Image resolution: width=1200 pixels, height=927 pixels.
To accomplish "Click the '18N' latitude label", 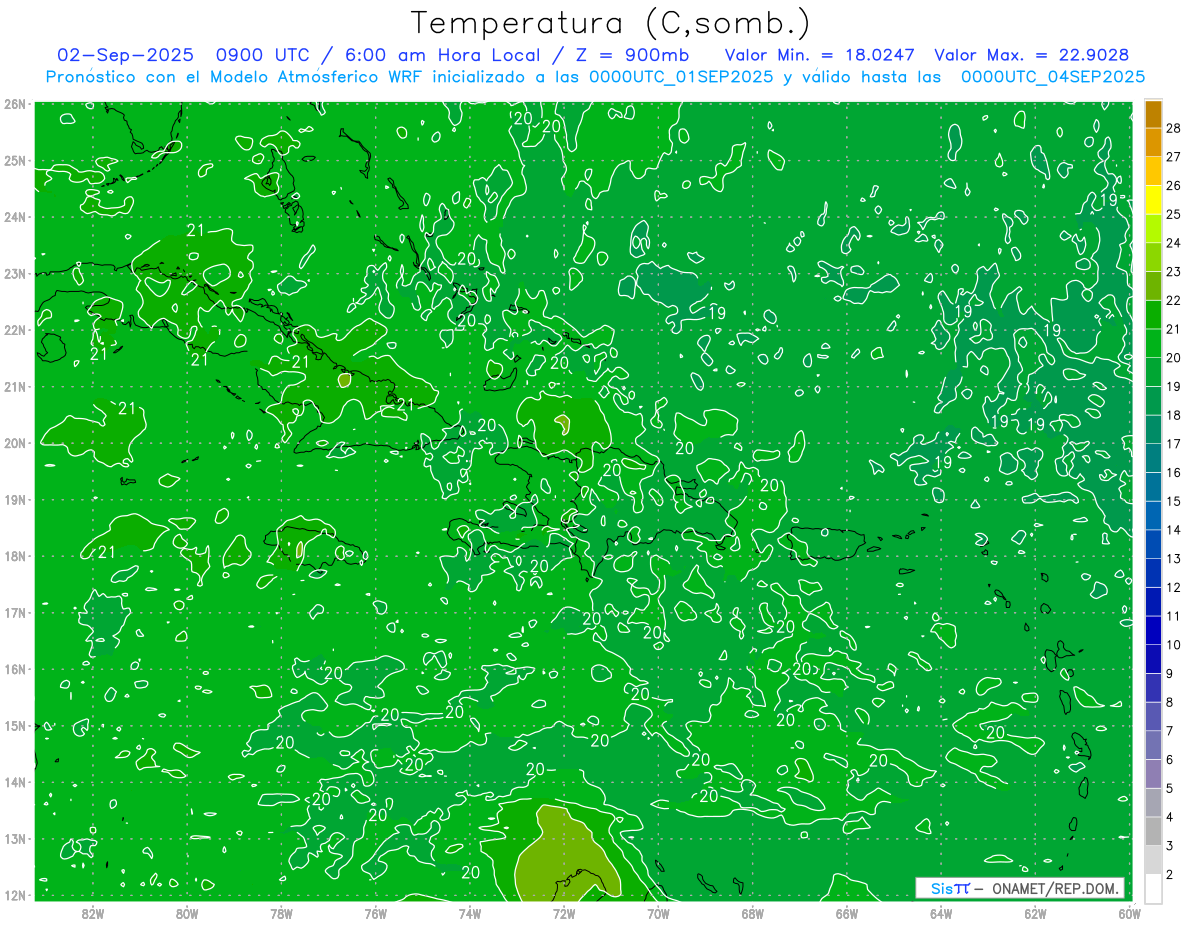I will (x=14, y=556).
